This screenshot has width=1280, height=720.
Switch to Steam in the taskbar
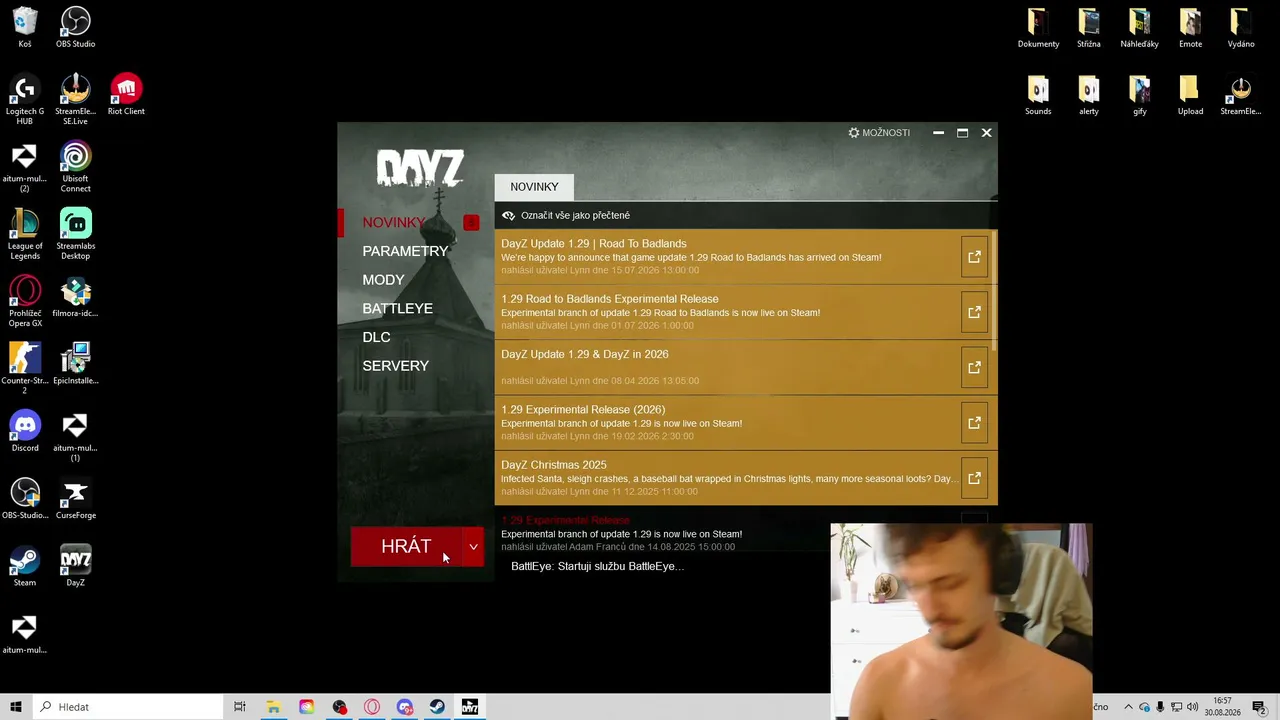pos(437,707)
